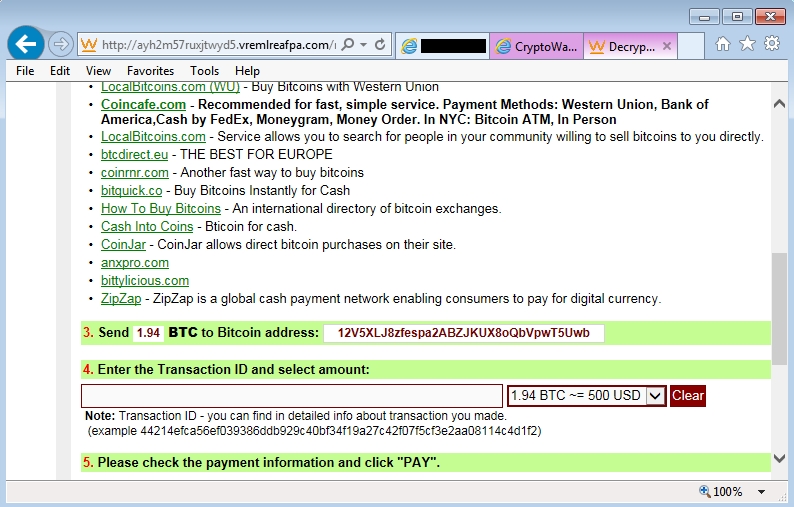The height and width of the screenshot is (507, 794).
Task: Switch to the CryptoWa... tab
Action: click(x=536, y=46)
